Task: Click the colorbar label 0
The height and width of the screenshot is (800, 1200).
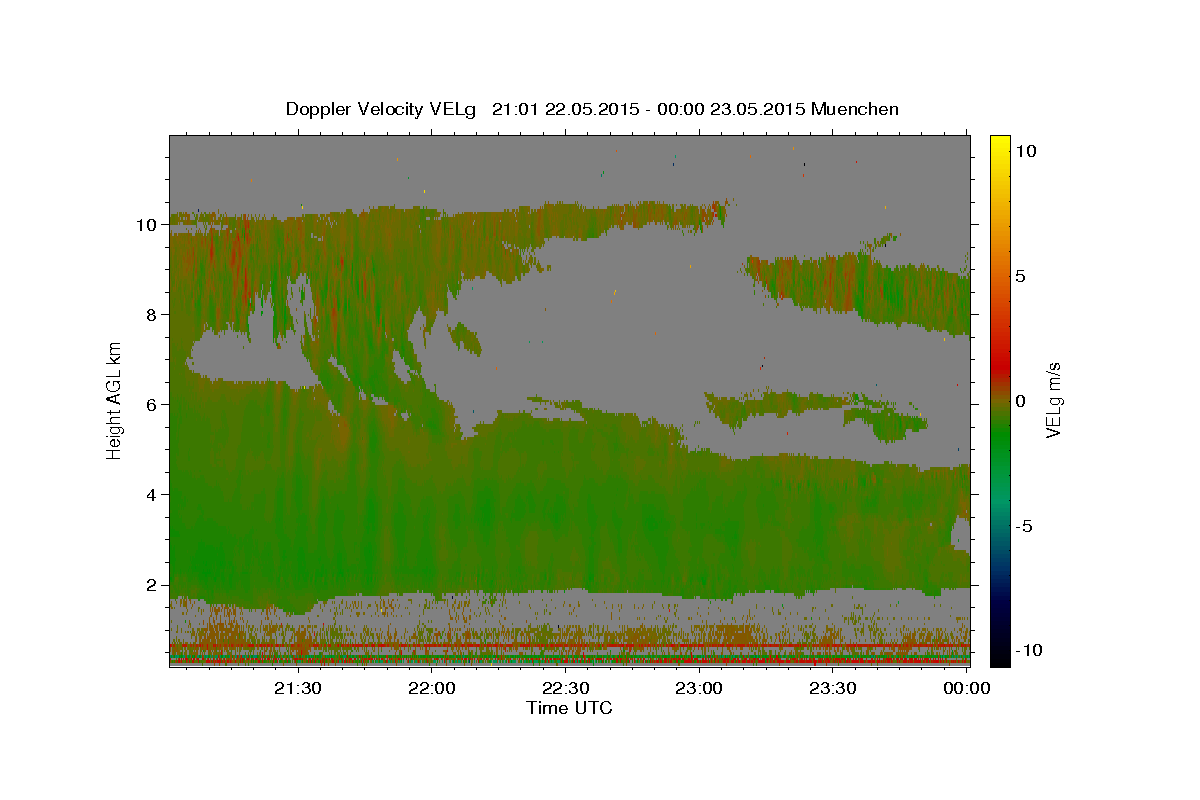Action: tap(1022, 401)
